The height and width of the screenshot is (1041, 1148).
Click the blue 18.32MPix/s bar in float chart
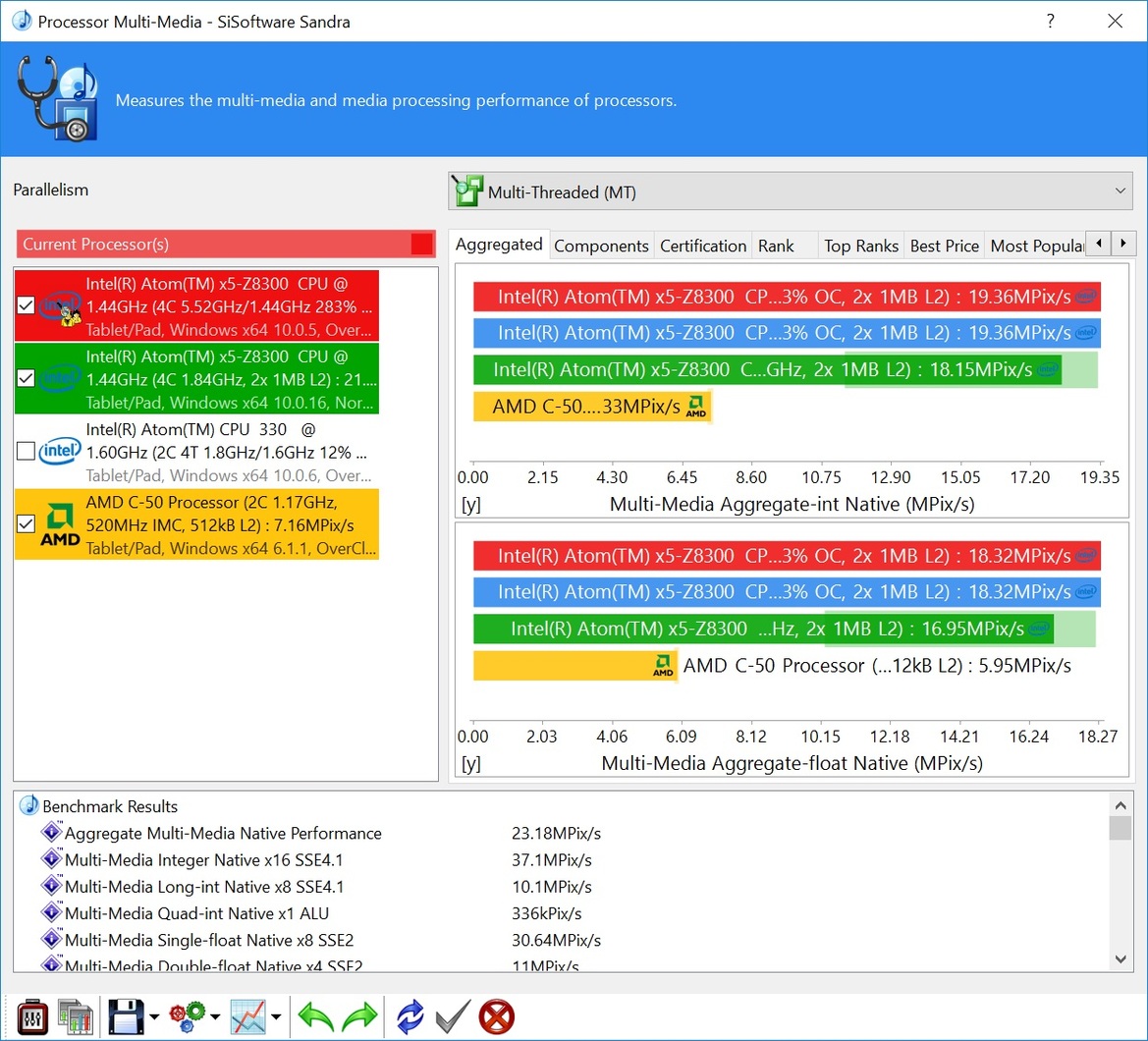787,592
